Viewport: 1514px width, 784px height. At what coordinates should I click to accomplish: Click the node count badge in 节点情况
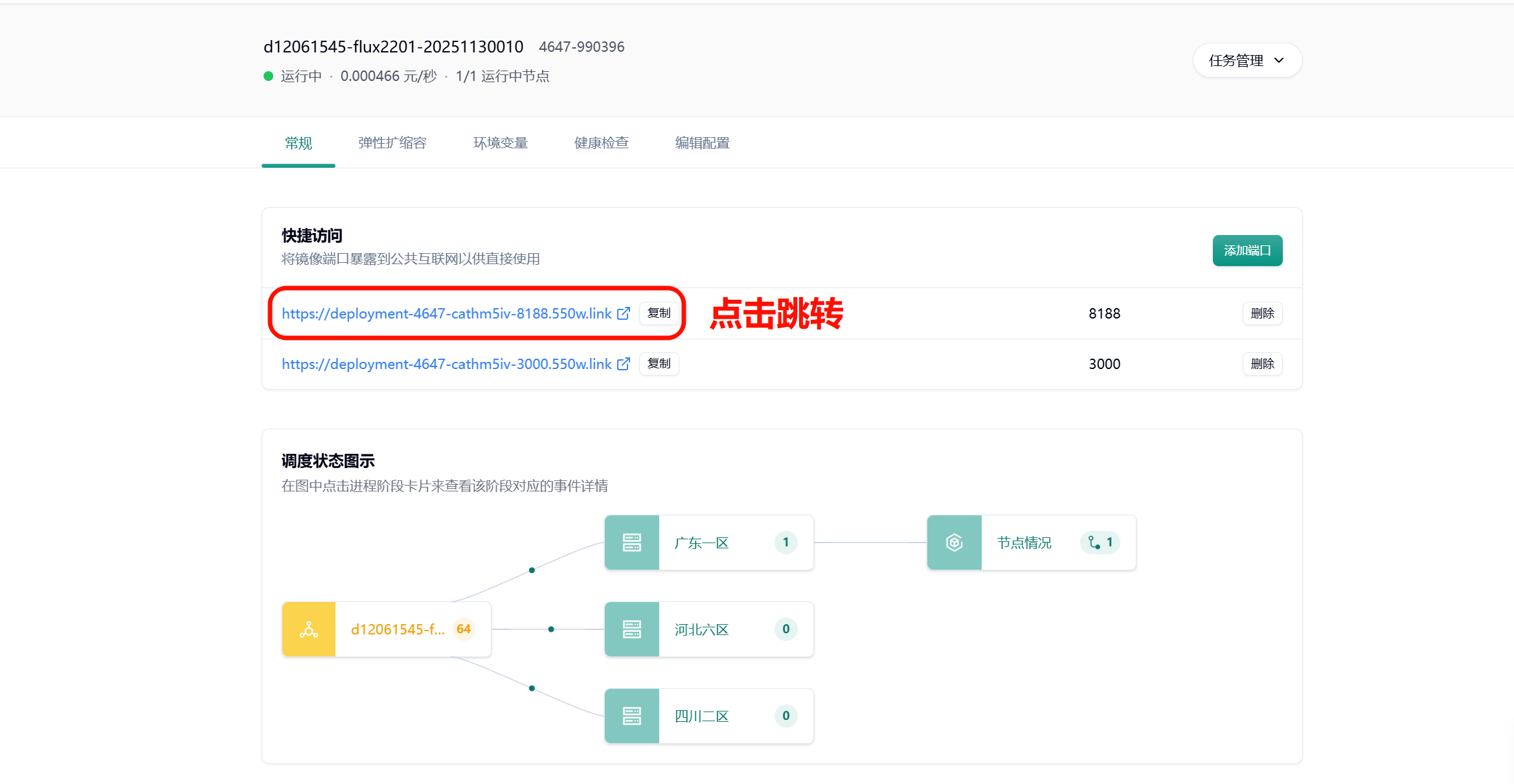pos(1100,543)
